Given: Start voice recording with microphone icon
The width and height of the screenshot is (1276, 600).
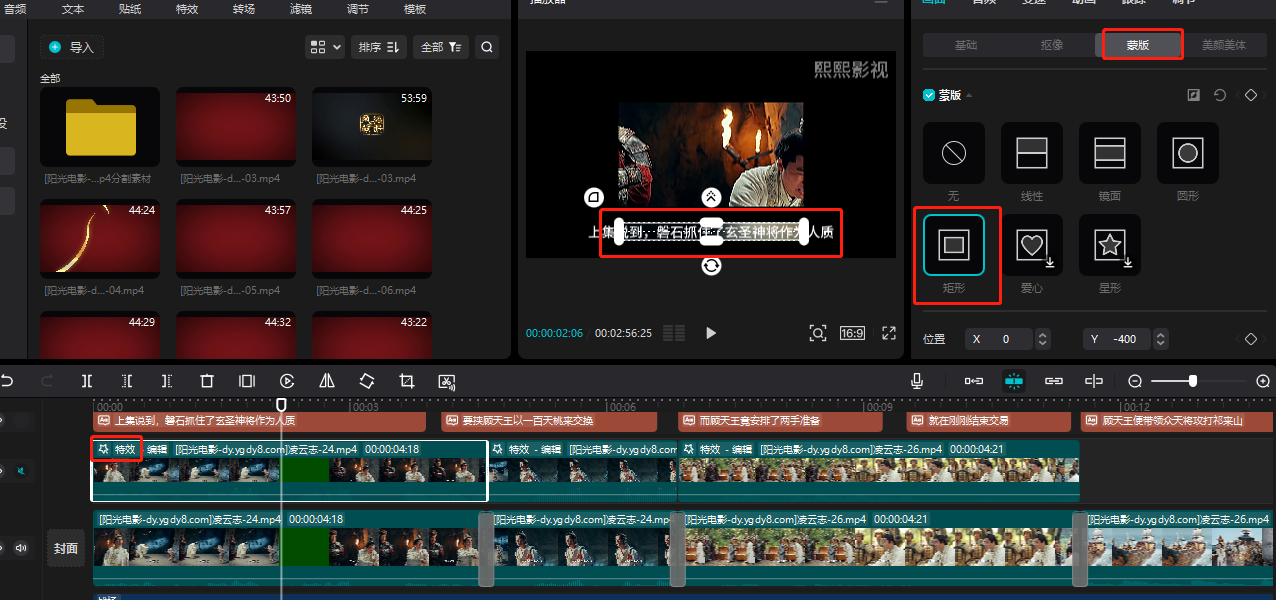Looking at the screenshot, I should [x=916, y=381].
